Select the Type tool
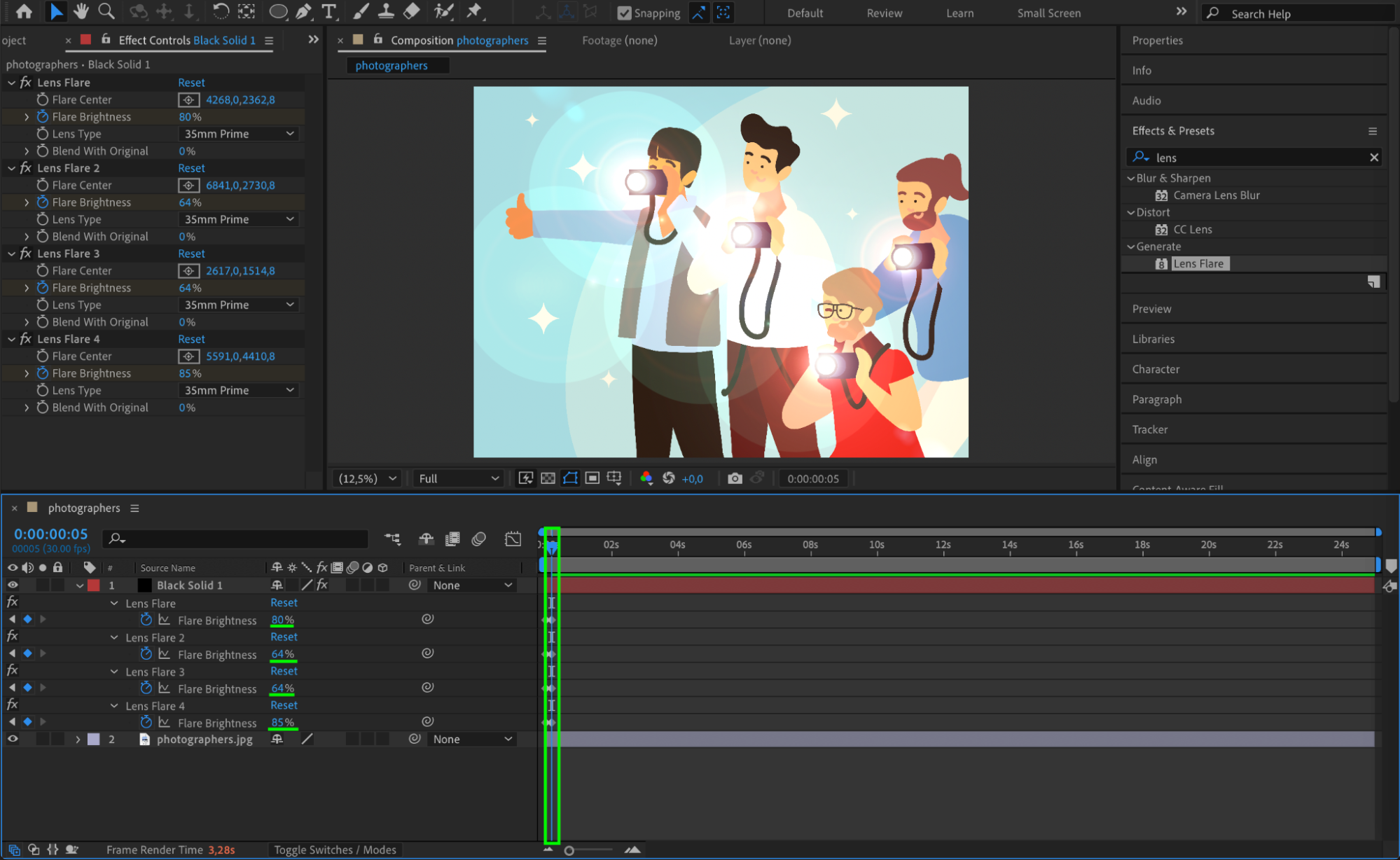 pyautogui.click(x=328, y=11)
